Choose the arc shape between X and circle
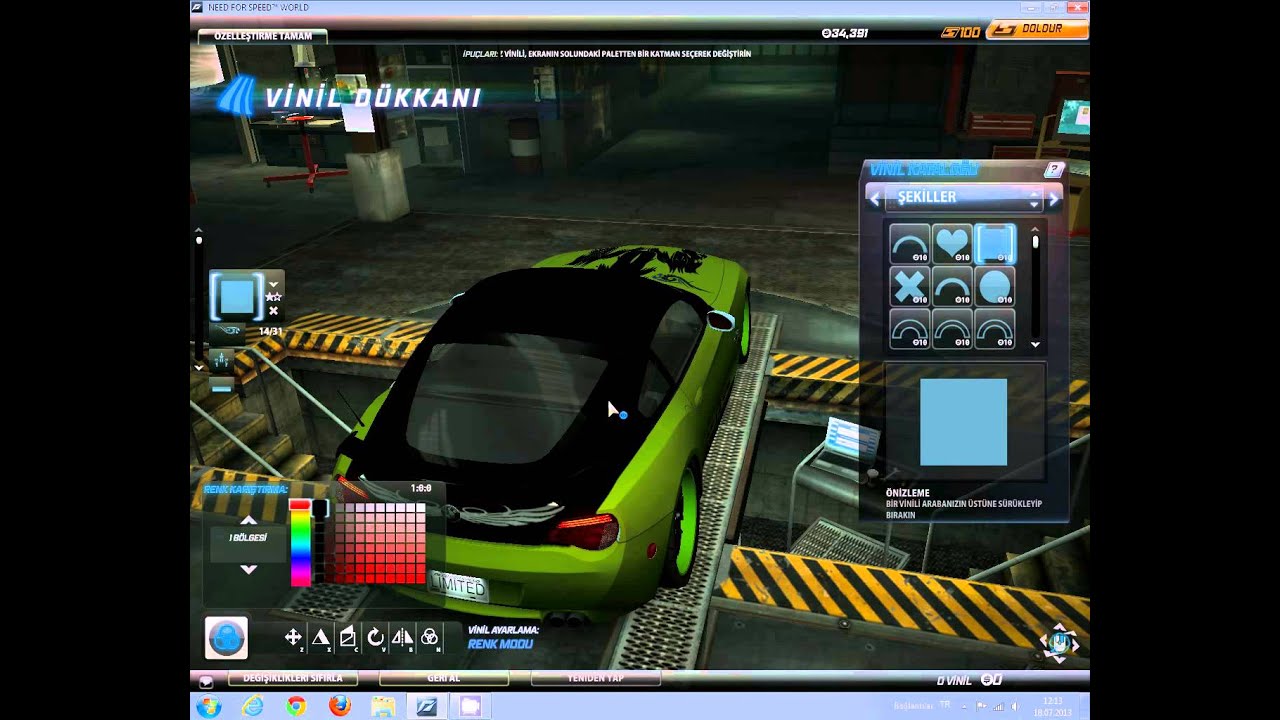Viewport: 1280px width, 720px height. tap(952, 286)
